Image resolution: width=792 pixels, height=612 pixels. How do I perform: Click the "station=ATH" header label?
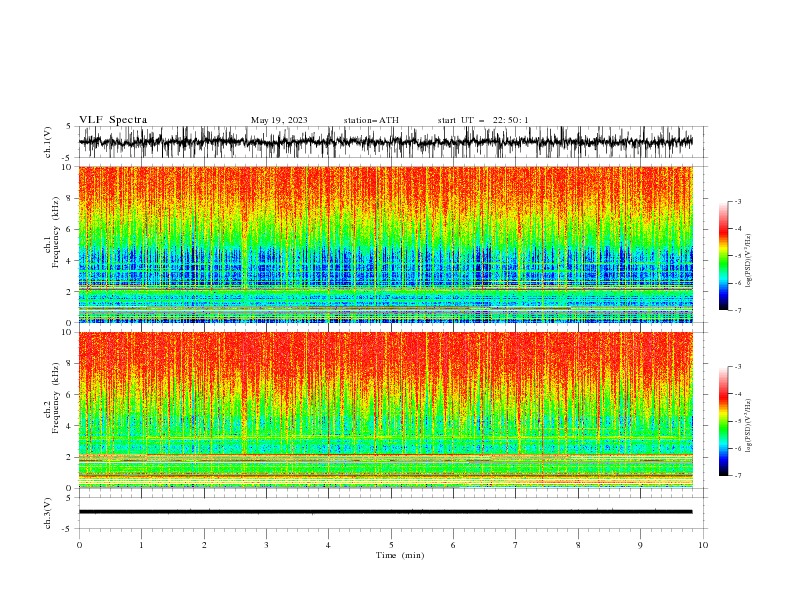tap(371, 120)
